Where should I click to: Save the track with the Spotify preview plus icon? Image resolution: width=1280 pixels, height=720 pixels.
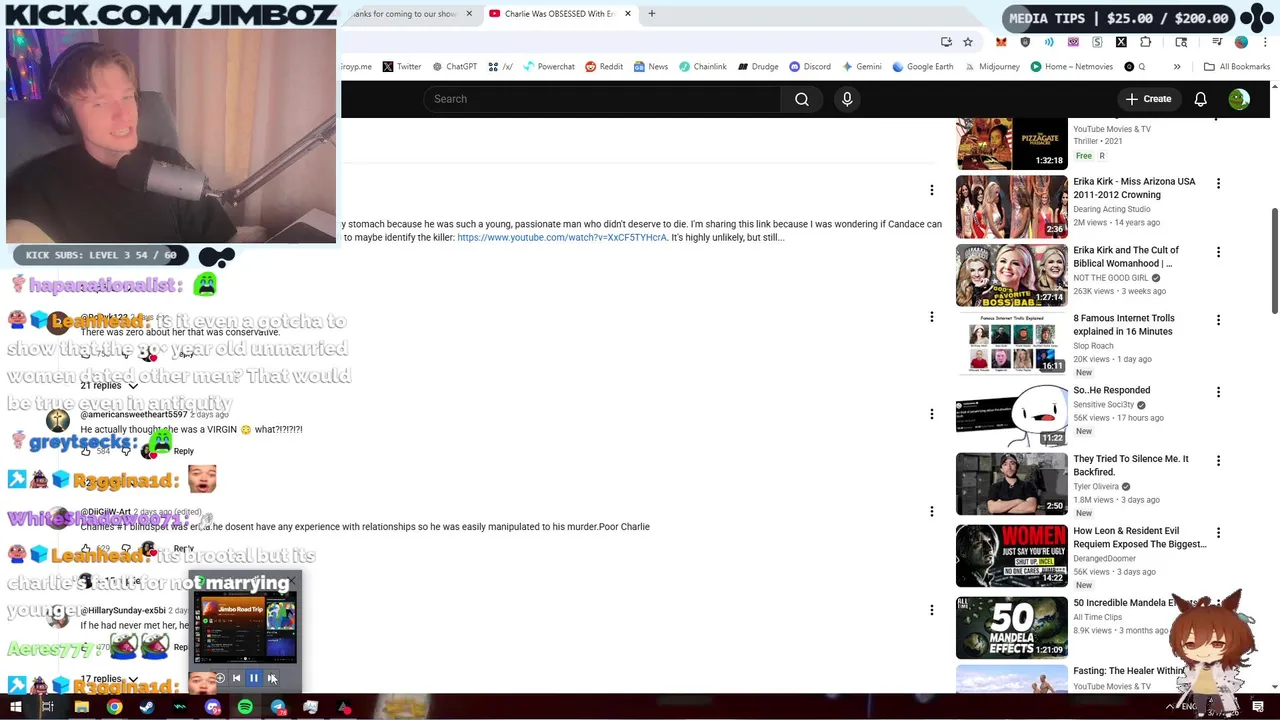(x=219, y=678)
